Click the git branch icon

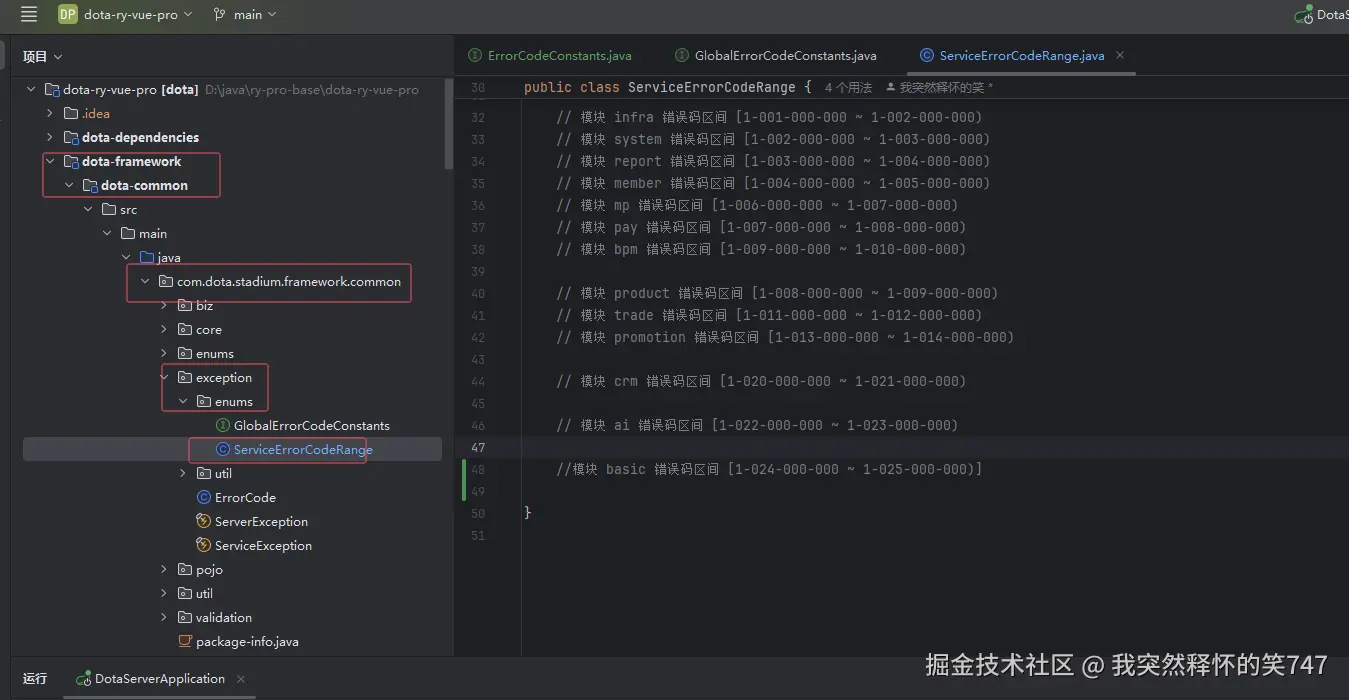click(x=220, y=14)
